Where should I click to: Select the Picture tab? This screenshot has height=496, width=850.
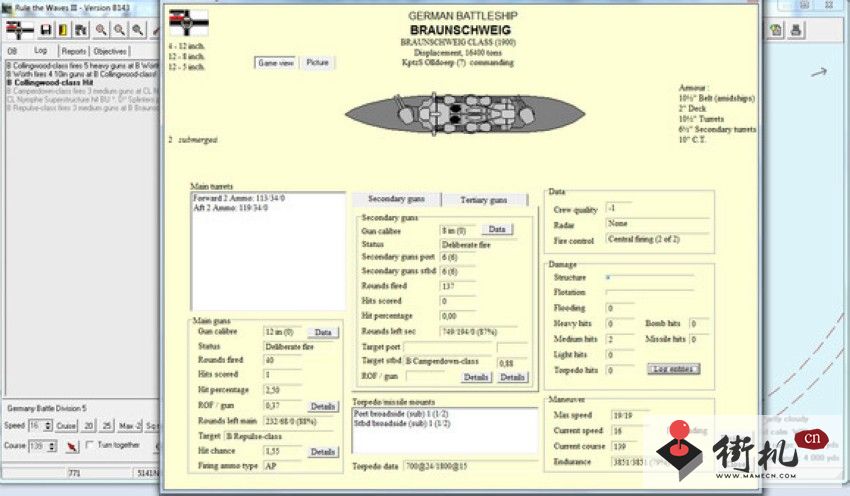pos(317,62)
